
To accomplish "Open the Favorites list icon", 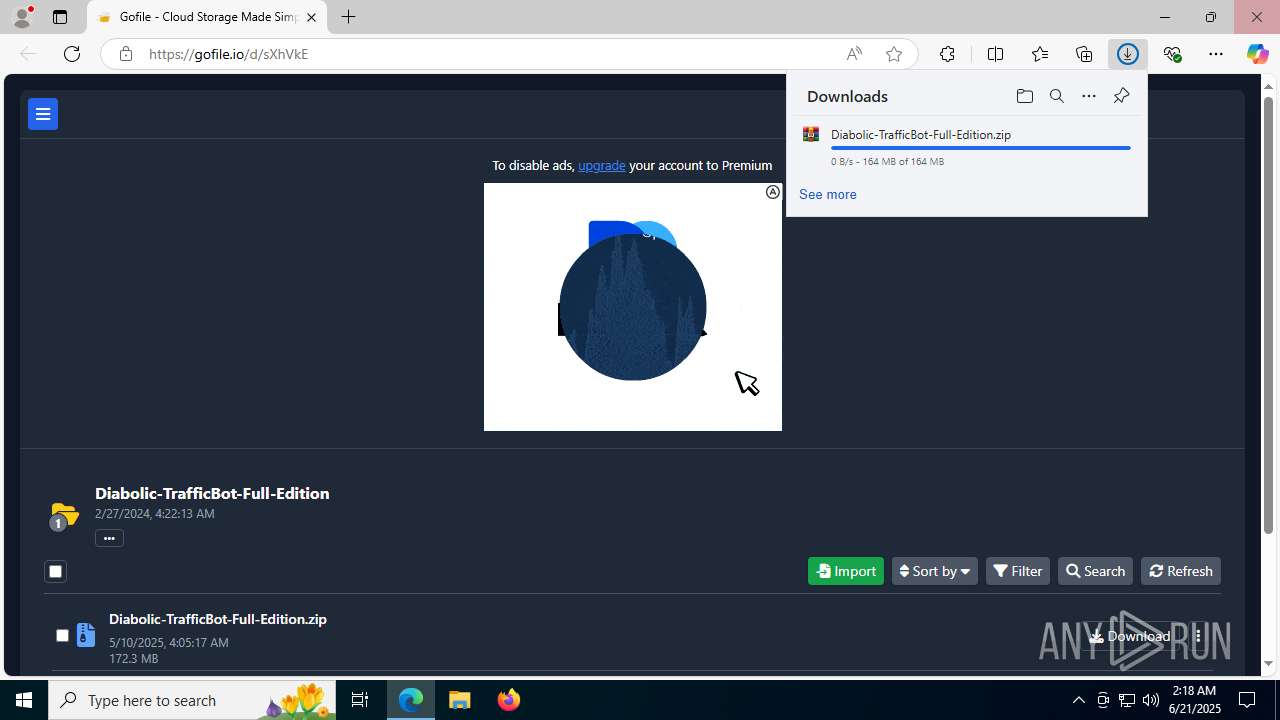I will pos(1040,54).
